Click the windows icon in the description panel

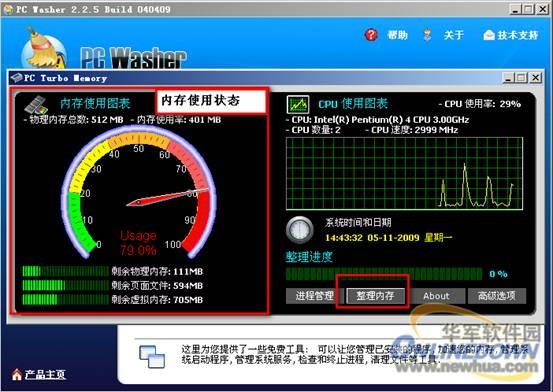coord(152,356)
